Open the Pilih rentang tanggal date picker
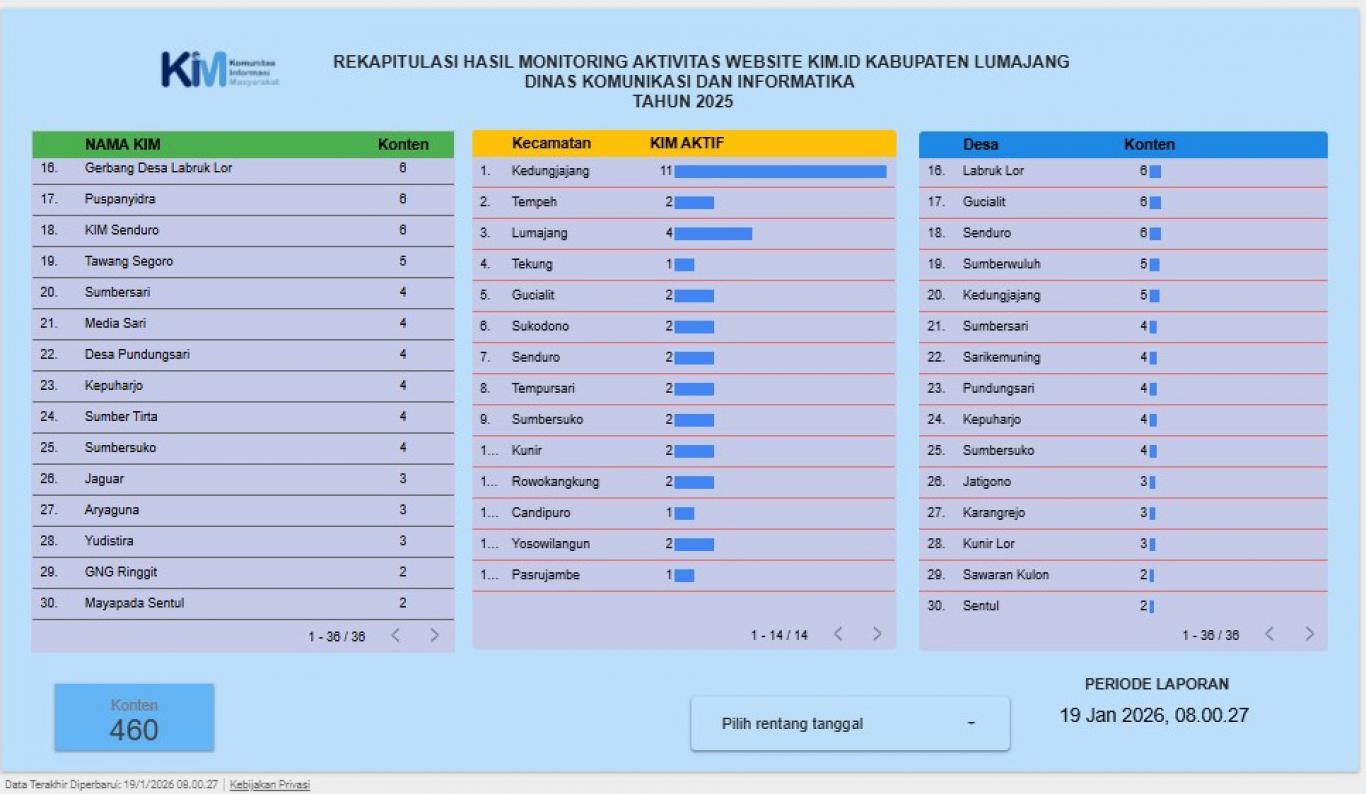Viewport: 1366px width, 794px height. (849, 724)
